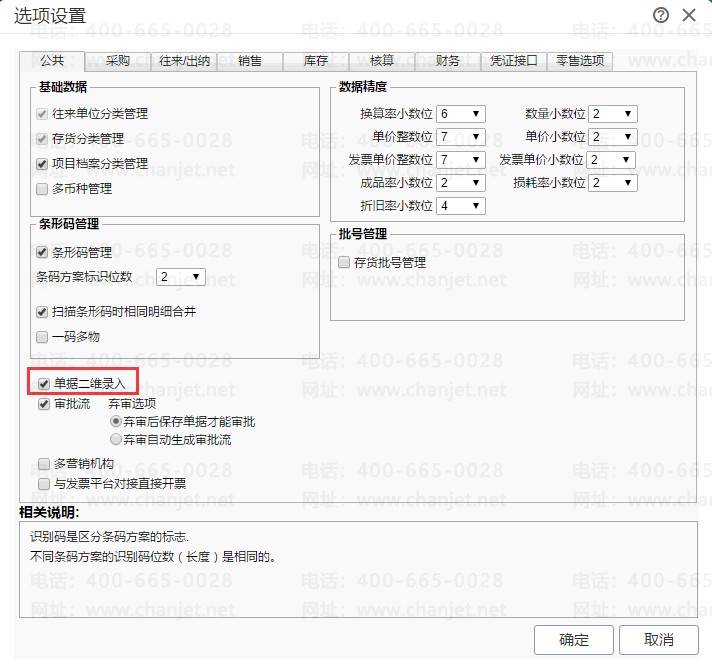Expand 单价小数位 dropdown
The image size is (712, 664).
613,137
